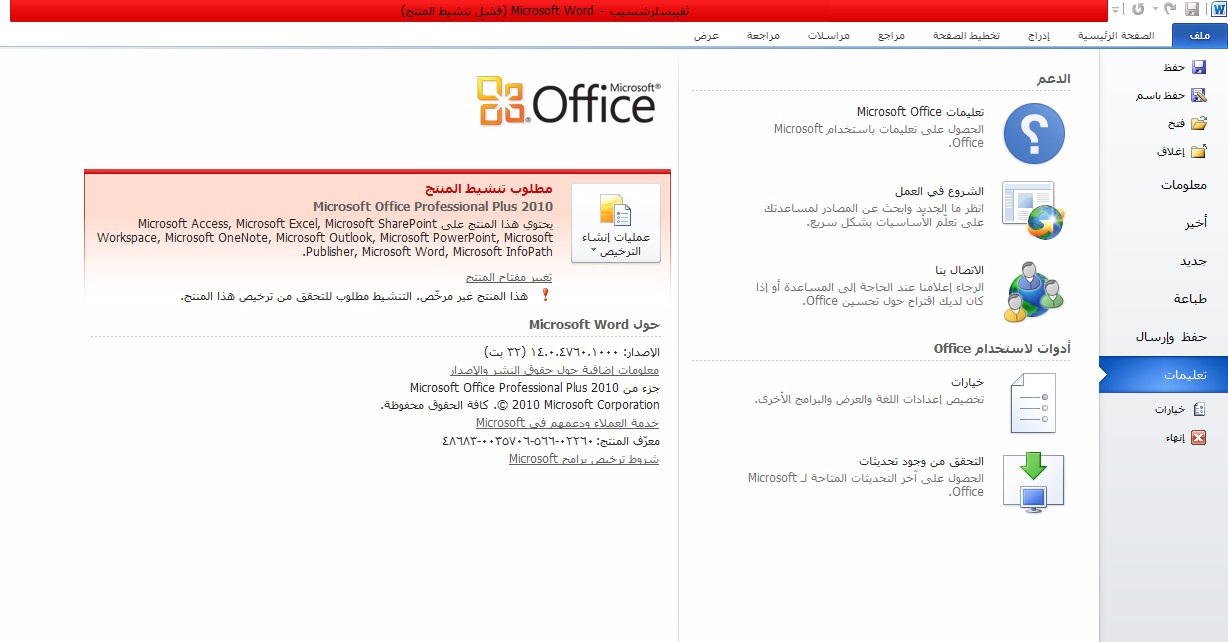Switch to the ملف (File) tab
Screen dimensions: 1228x642
[1199, 35]
